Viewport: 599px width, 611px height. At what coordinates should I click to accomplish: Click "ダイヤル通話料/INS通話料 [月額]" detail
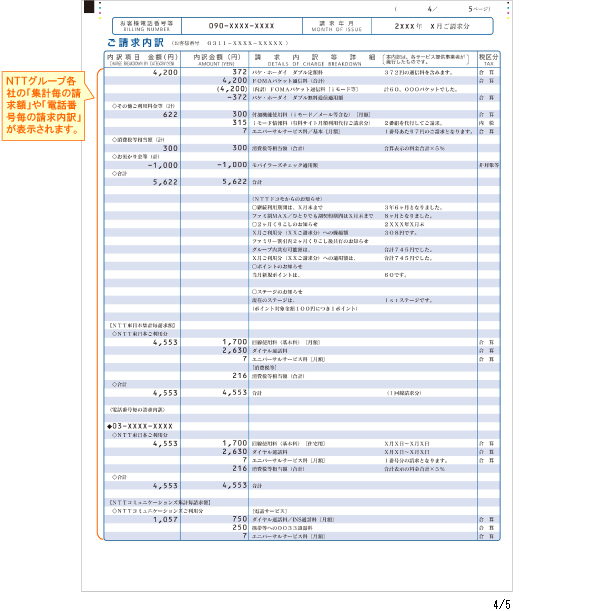click(293, 520)
